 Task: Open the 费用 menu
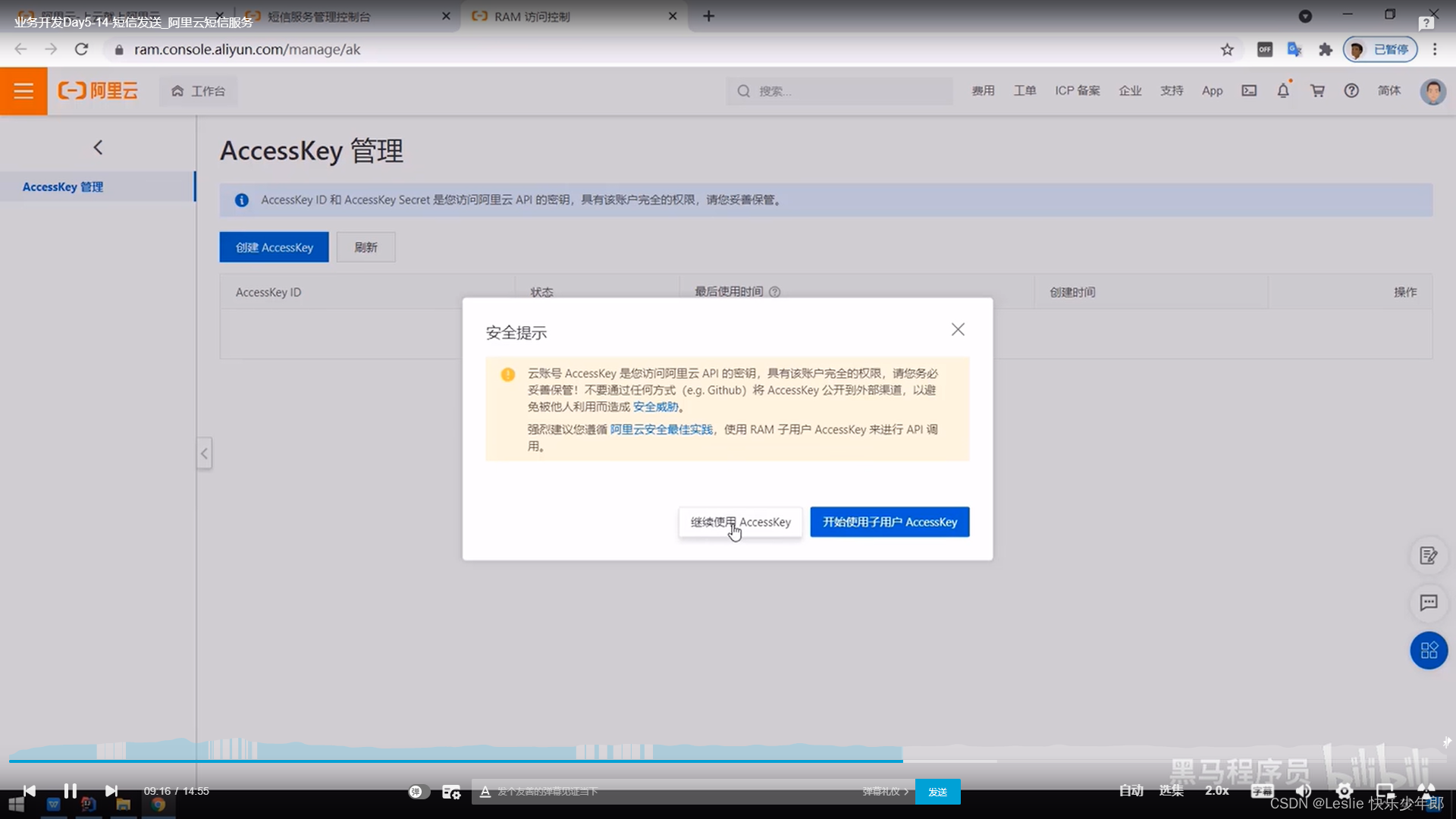[983, 91]
